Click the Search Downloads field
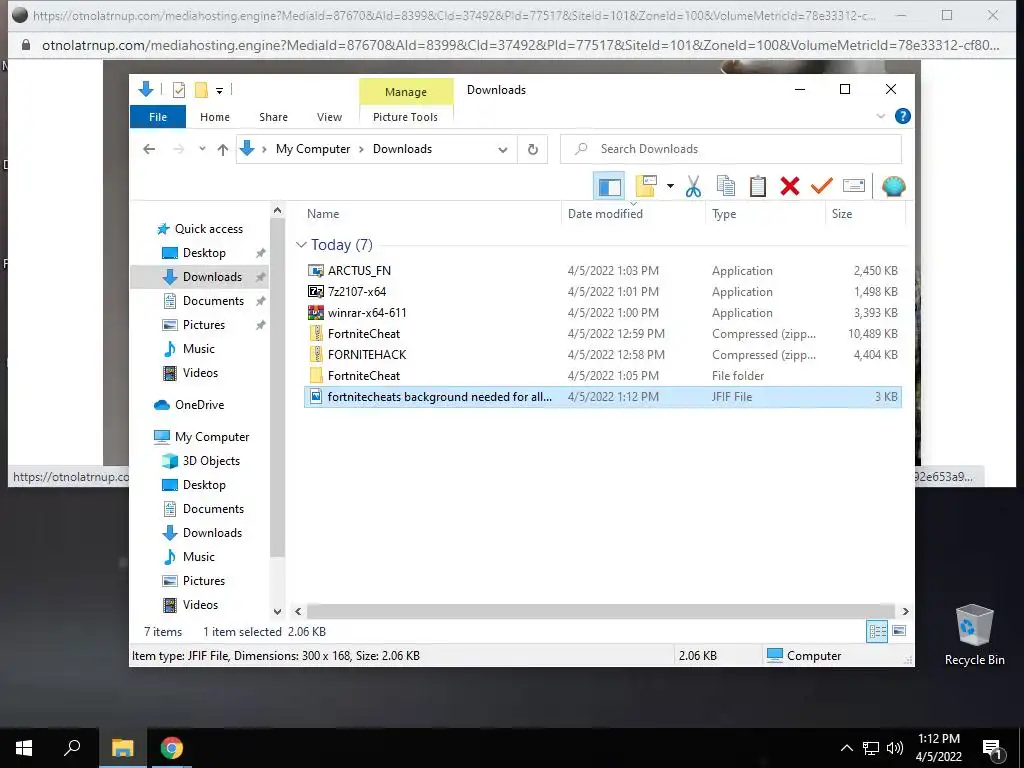Viewport: 1024px width, 768px height. 731,149
